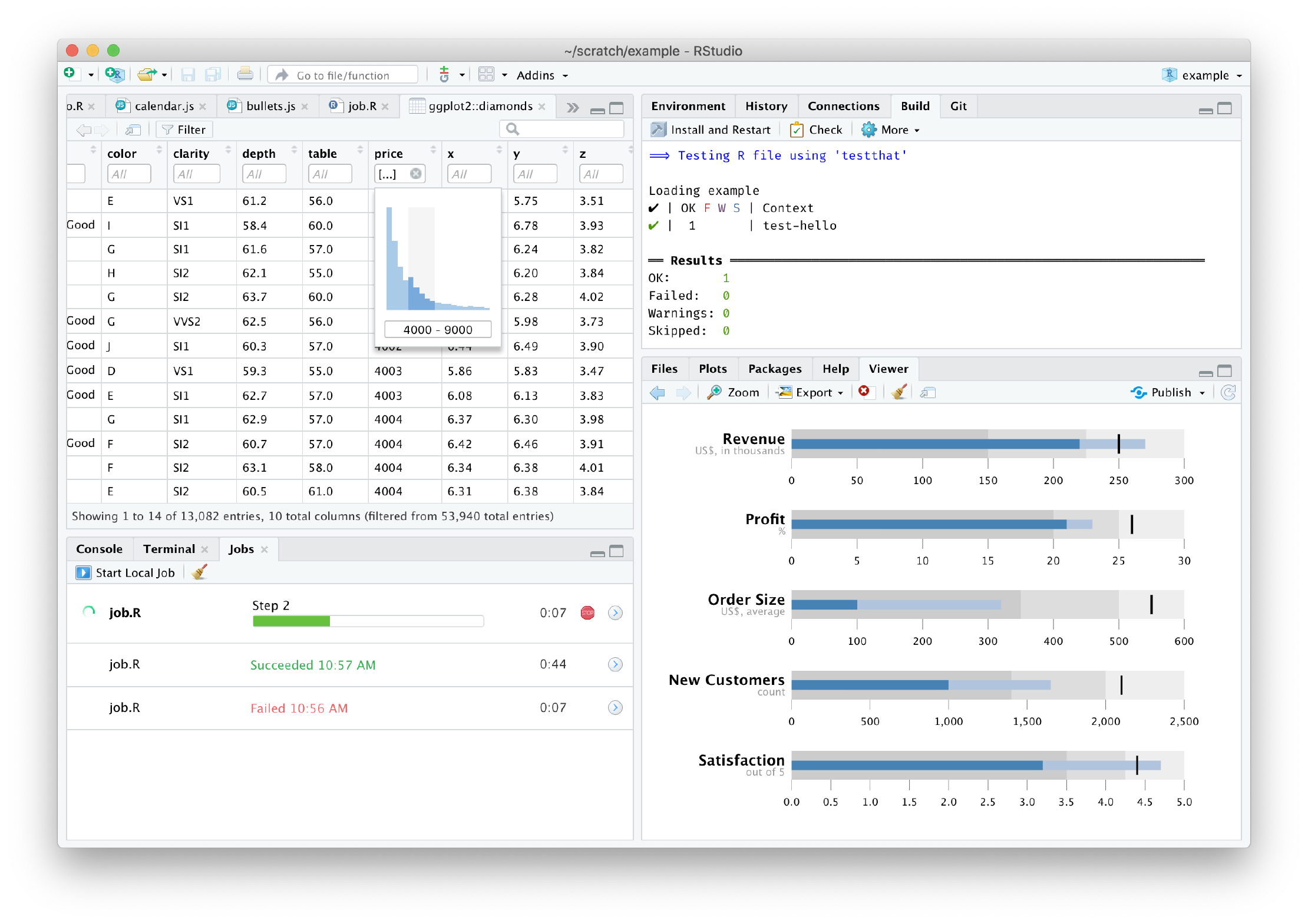Image resolution: width=1308 pixels, height=924 pixels.
Task: Zoom into the plot in the Viewer
Action: tap(732, 392)
